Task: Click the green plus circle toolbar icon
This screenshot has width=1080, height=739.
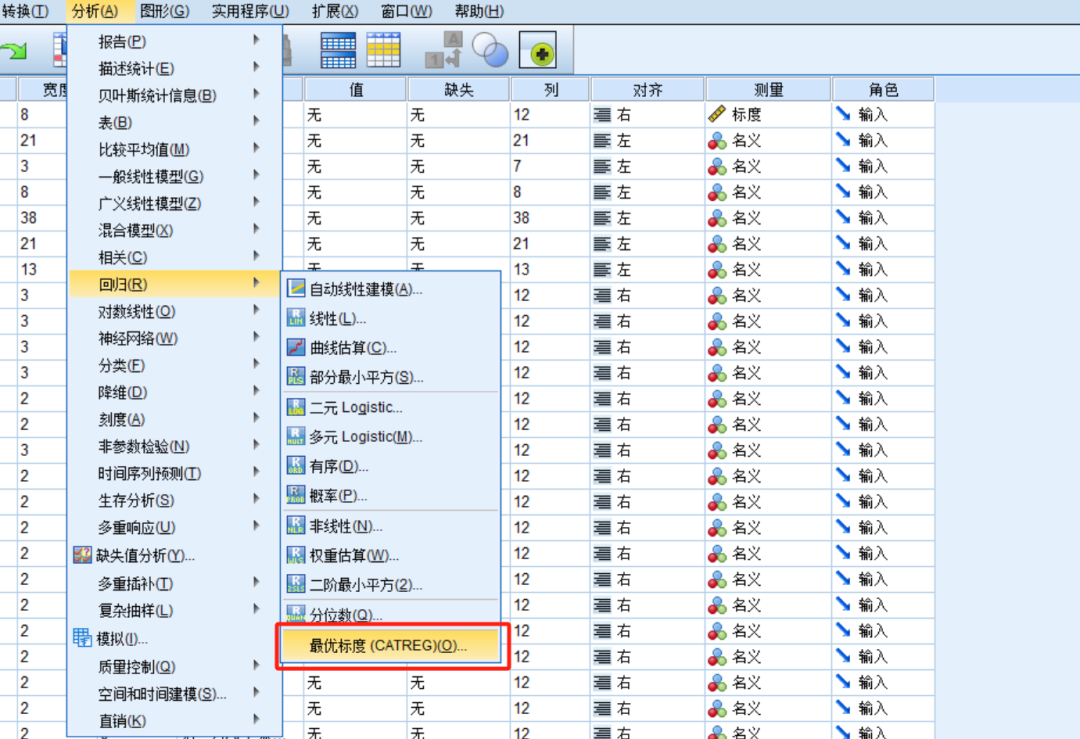Action: (538, 50)
